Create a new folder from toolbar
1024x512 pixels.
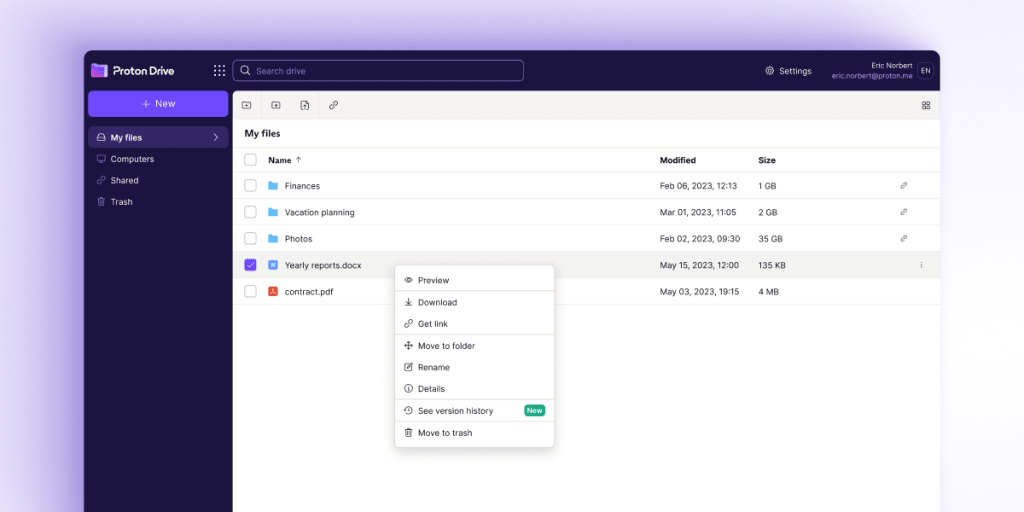tap(247, 105)
